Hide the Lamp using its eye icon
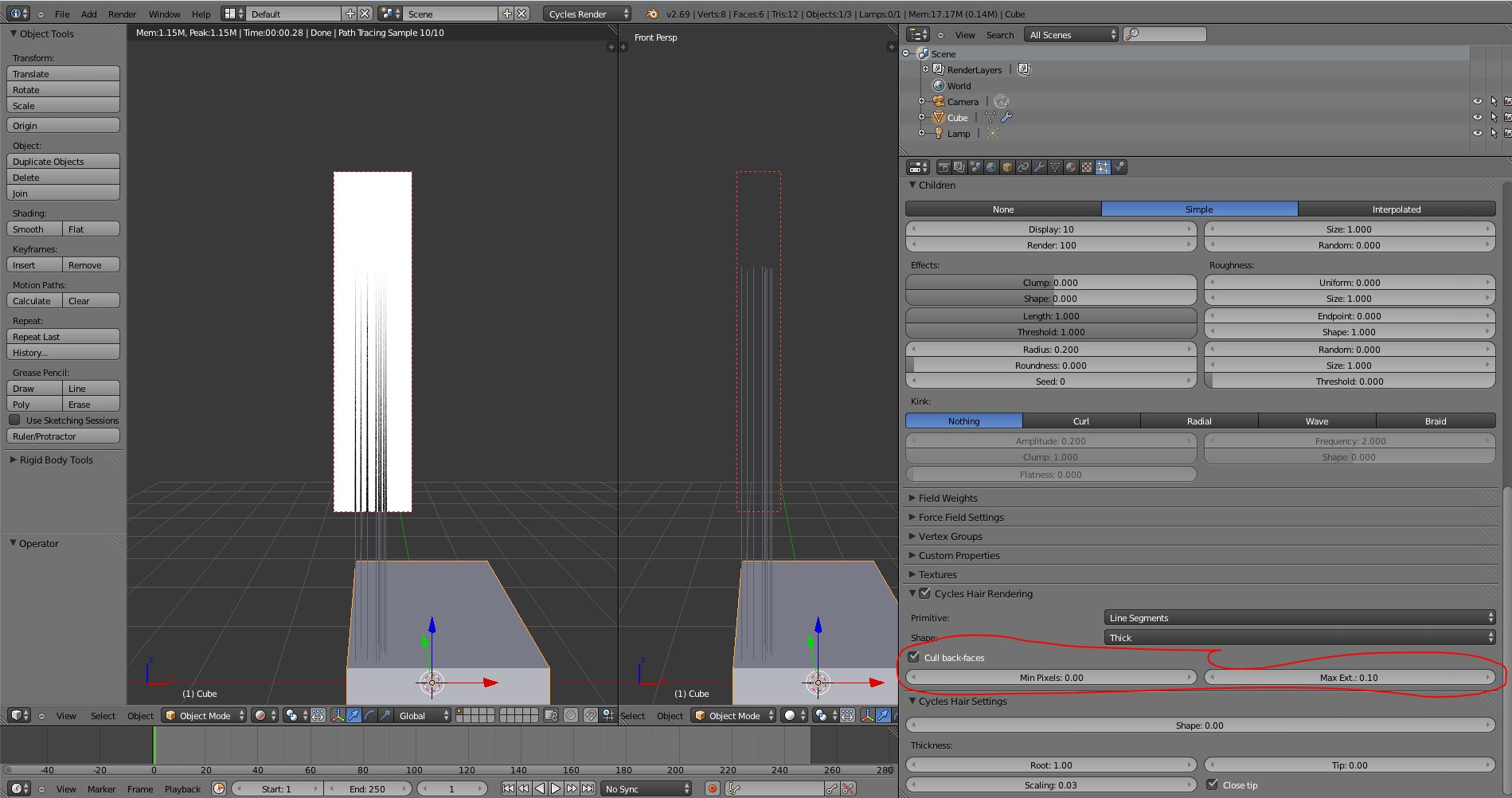 pos(1478,133)
